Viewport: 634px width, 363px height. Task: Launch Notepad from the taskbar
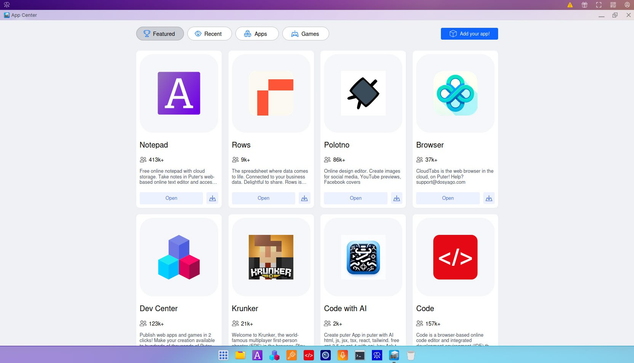pyautogui.click(x=257, y=355)
